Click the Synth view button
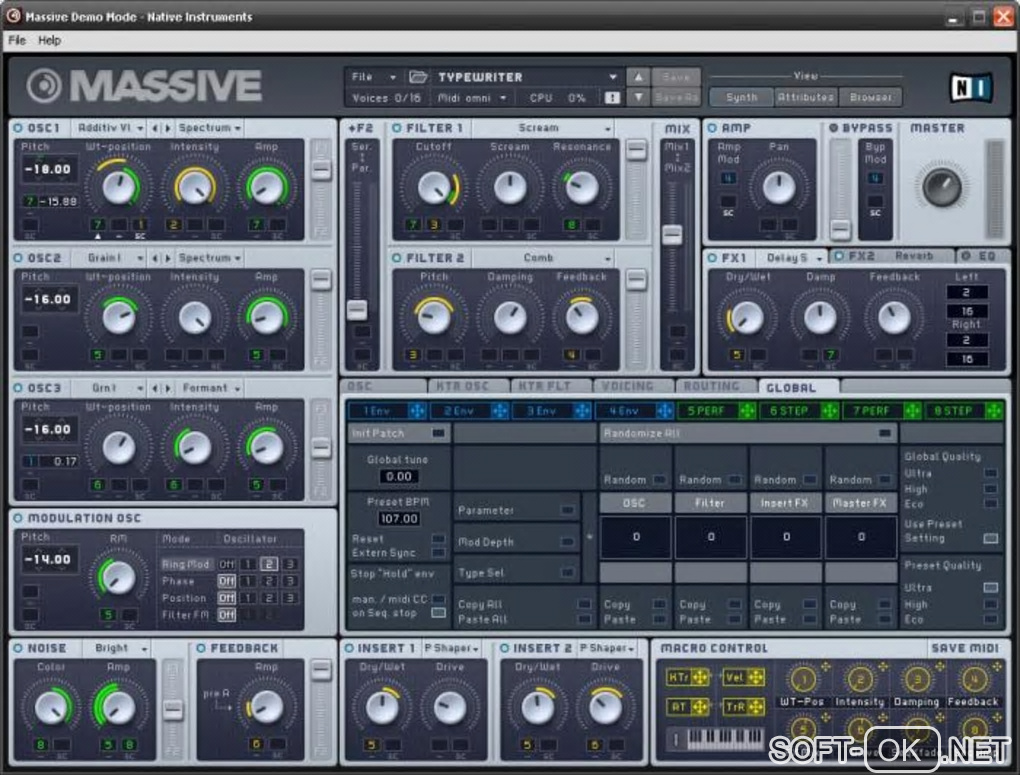Screen dimensions: 1020x775 (742, 98)
